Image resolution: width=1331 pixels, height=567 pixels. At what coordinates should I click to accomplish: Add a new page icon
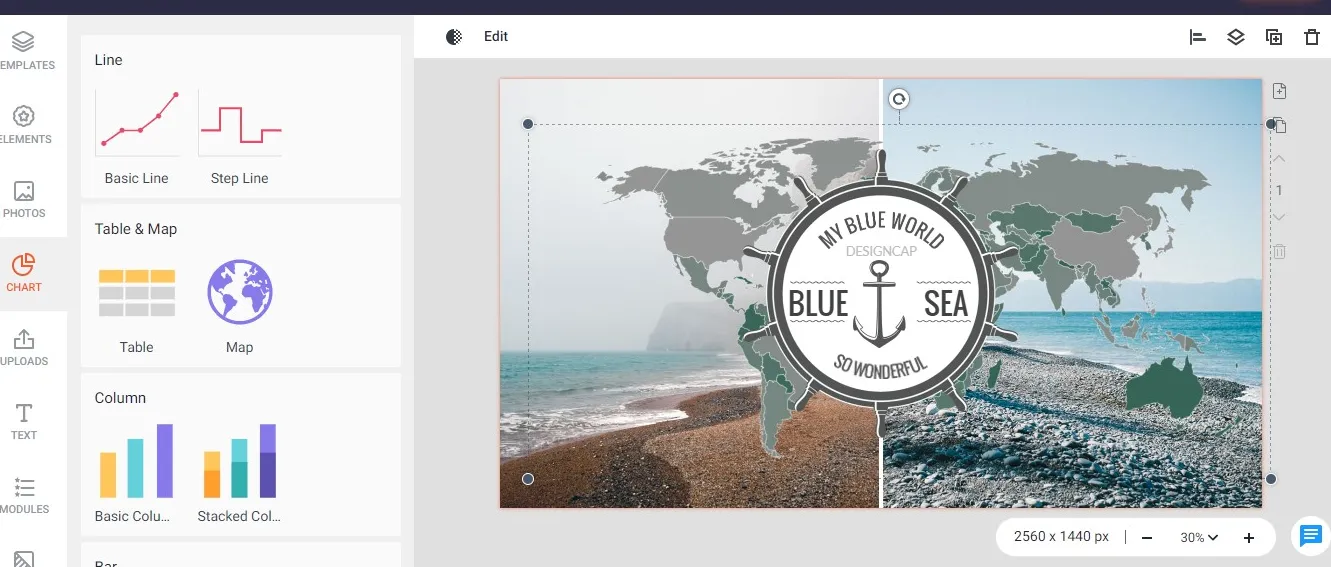[1279, 91]
